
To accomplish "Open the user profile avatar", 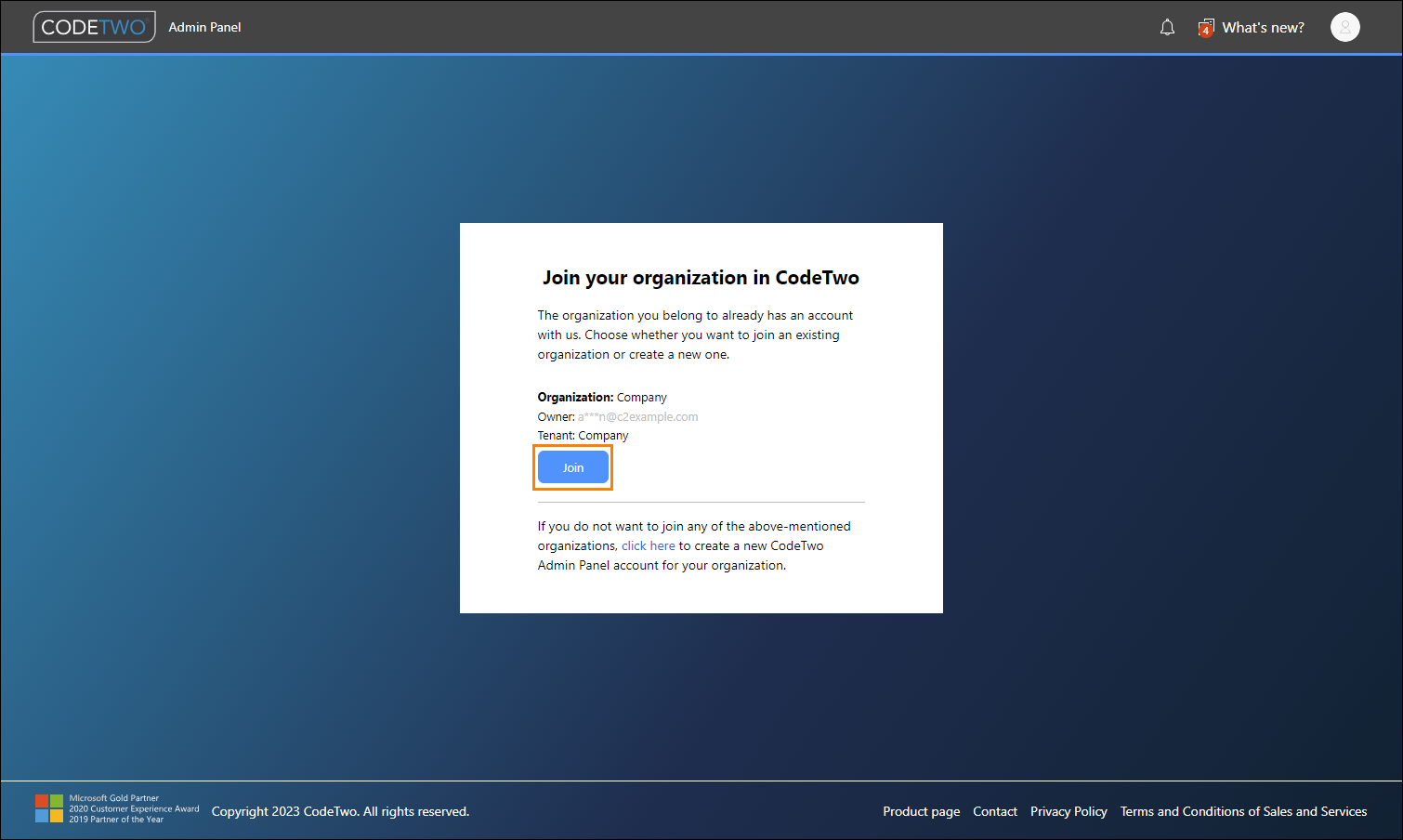I will pyautogui.click(x=1344, y=27).
